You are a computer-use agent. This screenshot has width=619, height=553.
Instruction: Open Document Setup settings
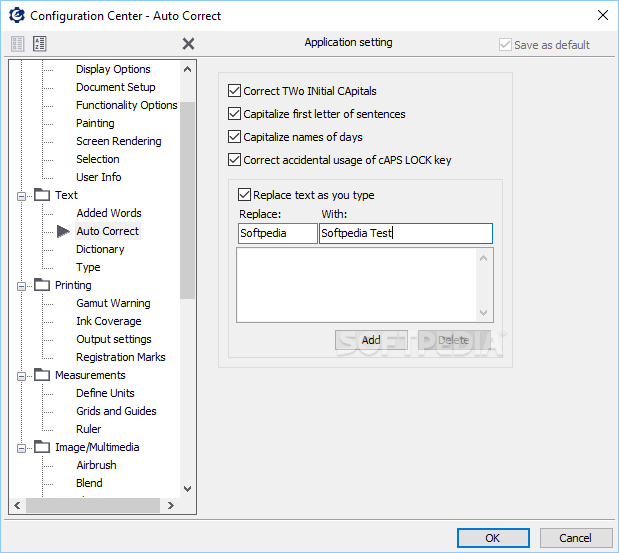pyautogui.click(x=116, y=87)
